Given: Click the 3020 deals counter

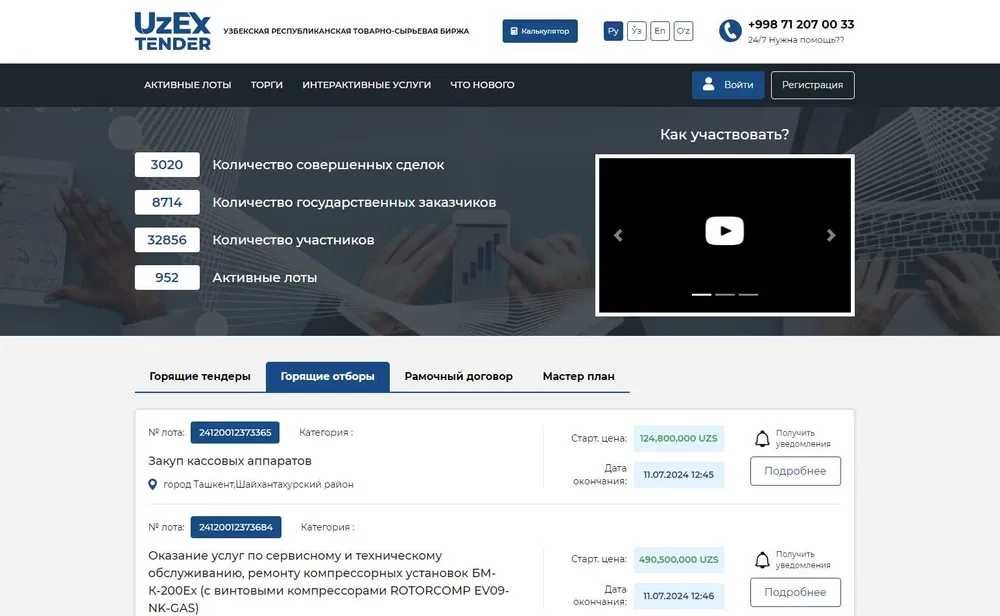Looking at the screenshot, I should [167, 165].
